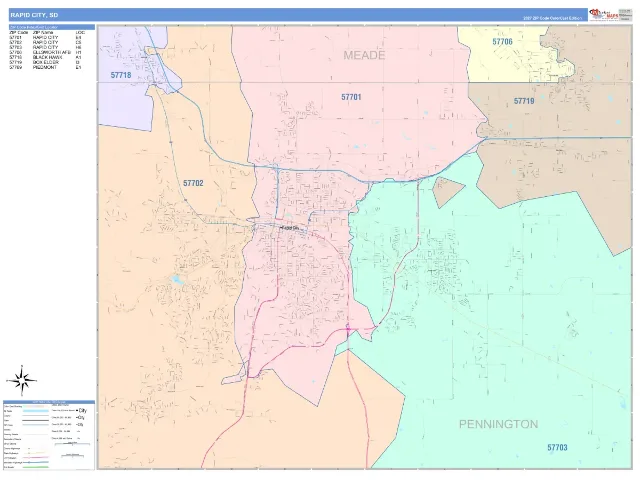Click the ELLSWORTH AFB row in the ZIP index
The width and height of the screenshot is (640, 480).
coord(45,52)
